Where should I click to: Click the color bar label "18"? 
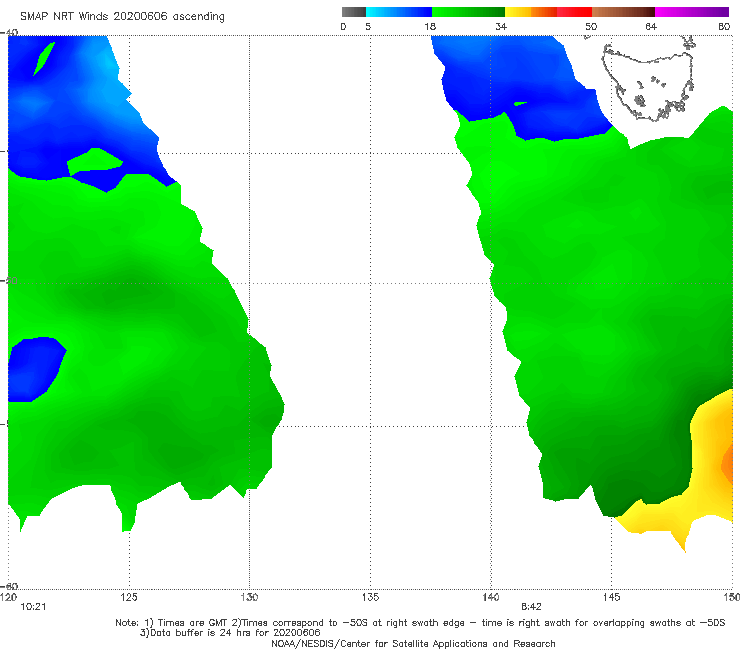pyautogui.click(x=430, y=26)
